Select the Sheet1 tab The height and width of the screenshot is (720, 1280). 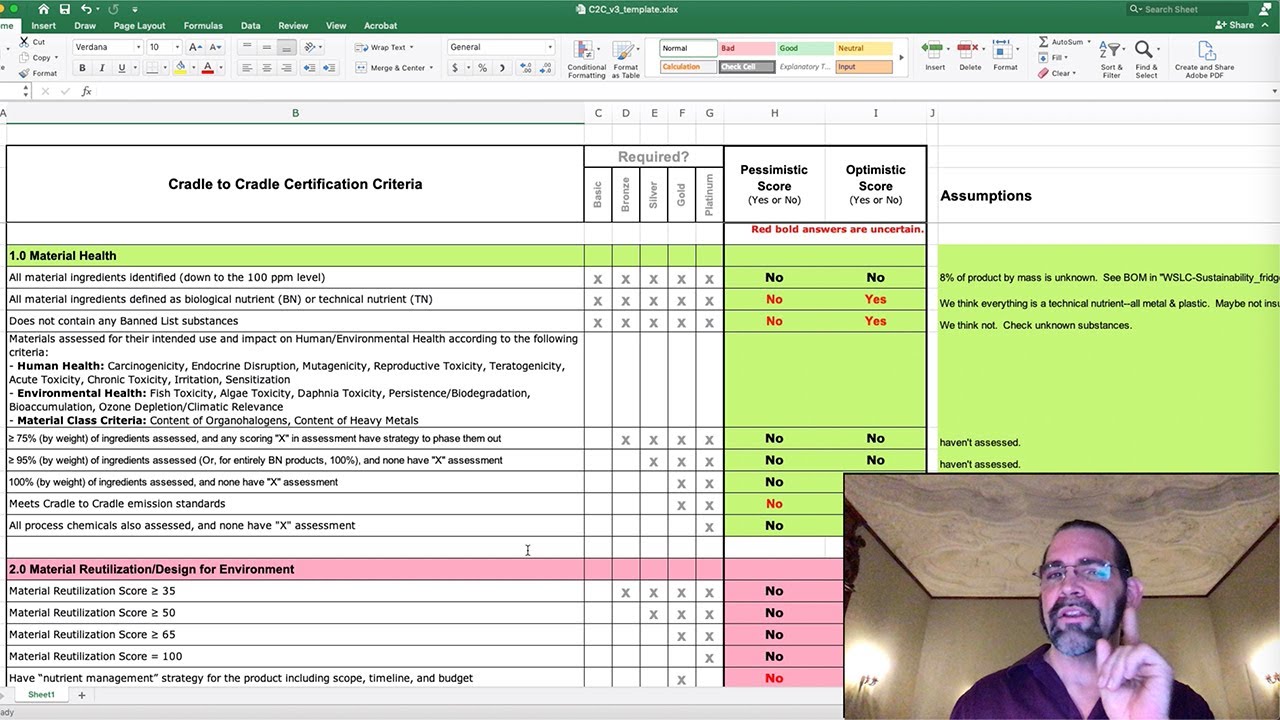click(x=41, y=695)
